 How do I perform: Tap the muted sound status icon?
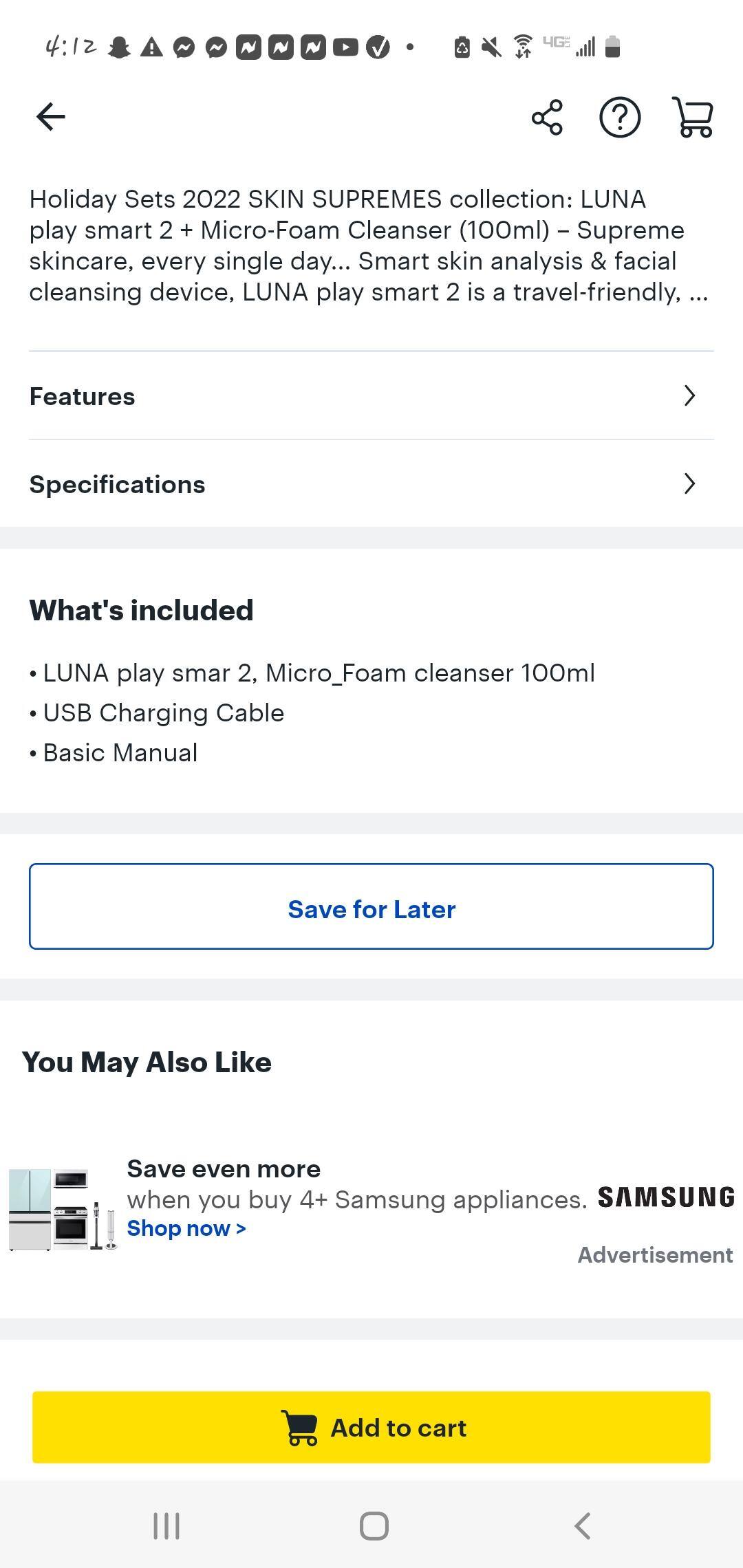(x=491, y=47)
